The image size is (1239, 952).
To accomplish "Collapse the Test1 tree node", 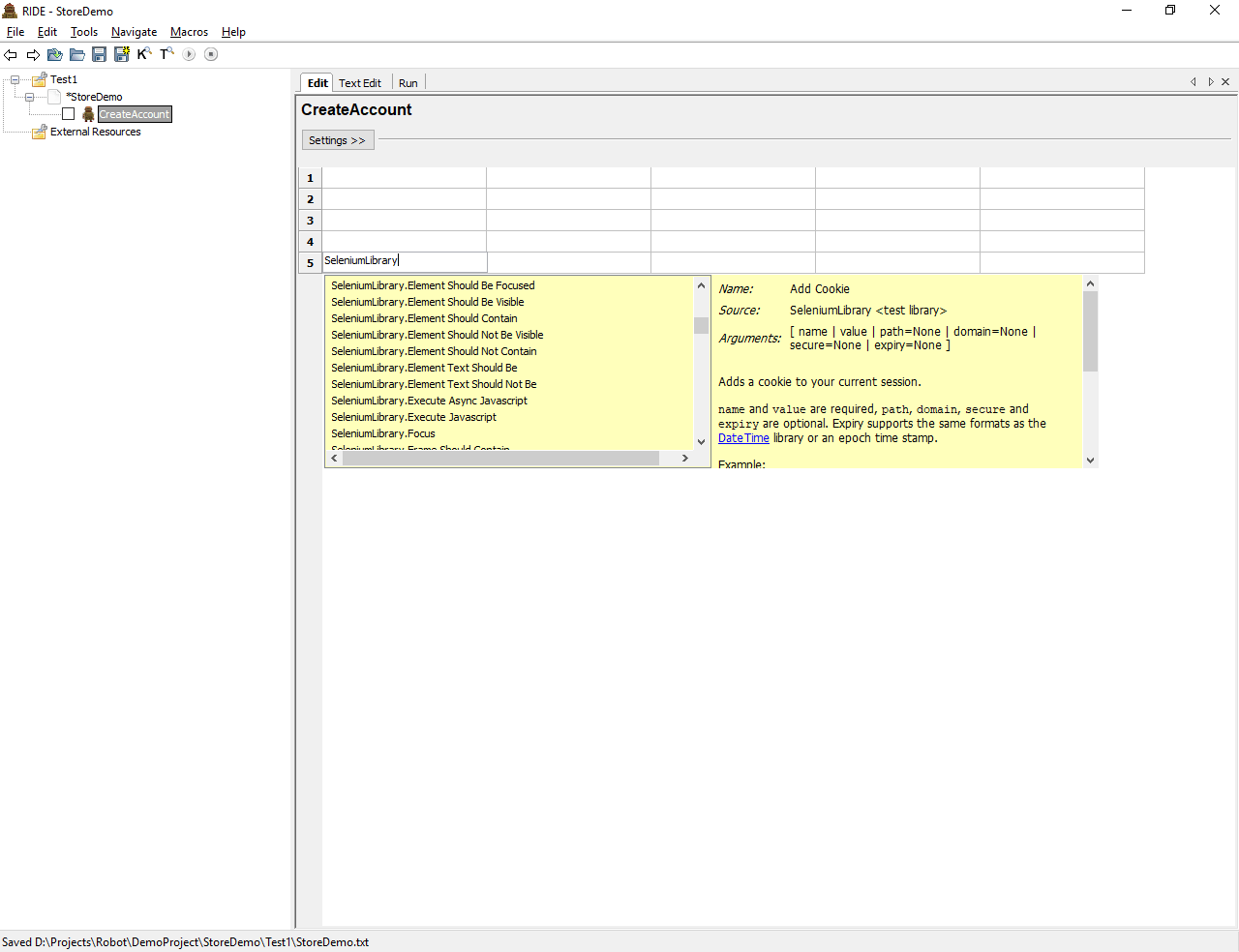I will [x=15, y=79].
